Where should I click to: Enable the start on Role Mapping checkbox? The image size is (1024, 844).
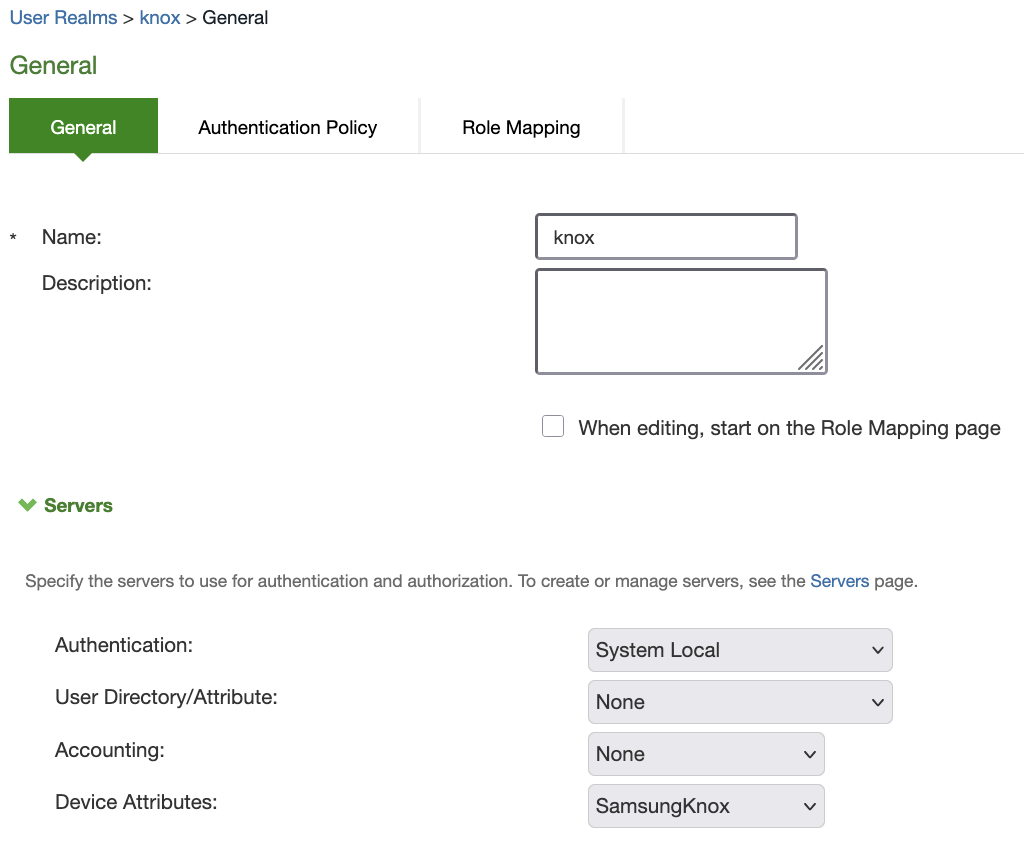tap(553, 427)
